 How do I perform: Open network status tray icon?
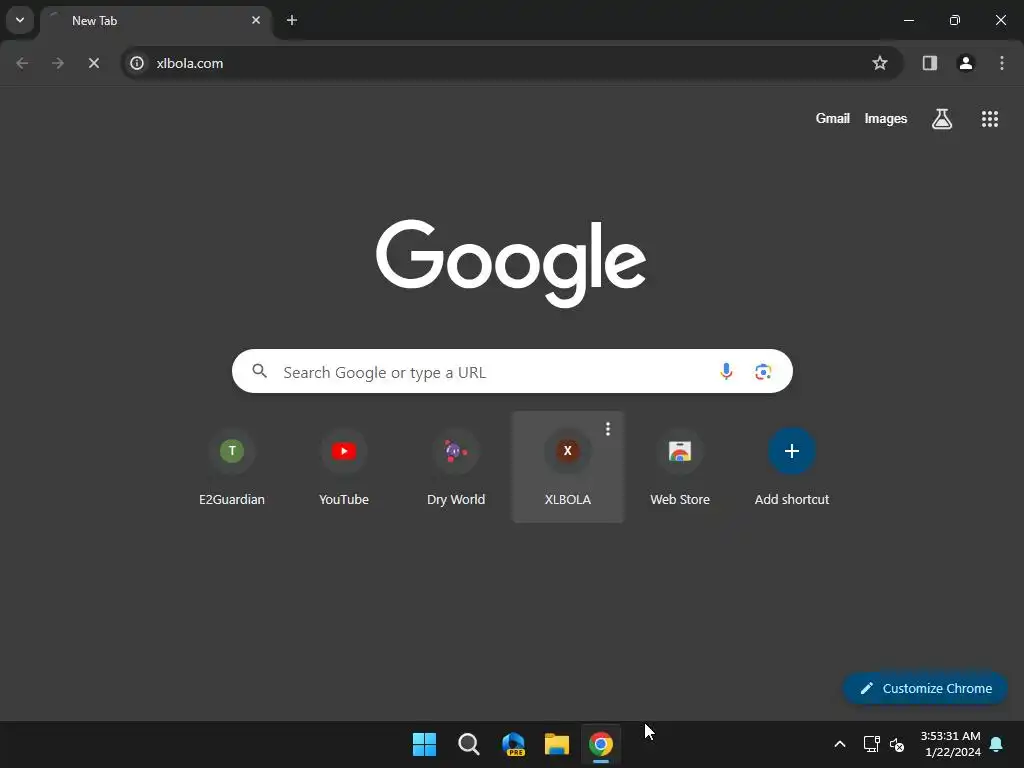(x=871, y=744)
